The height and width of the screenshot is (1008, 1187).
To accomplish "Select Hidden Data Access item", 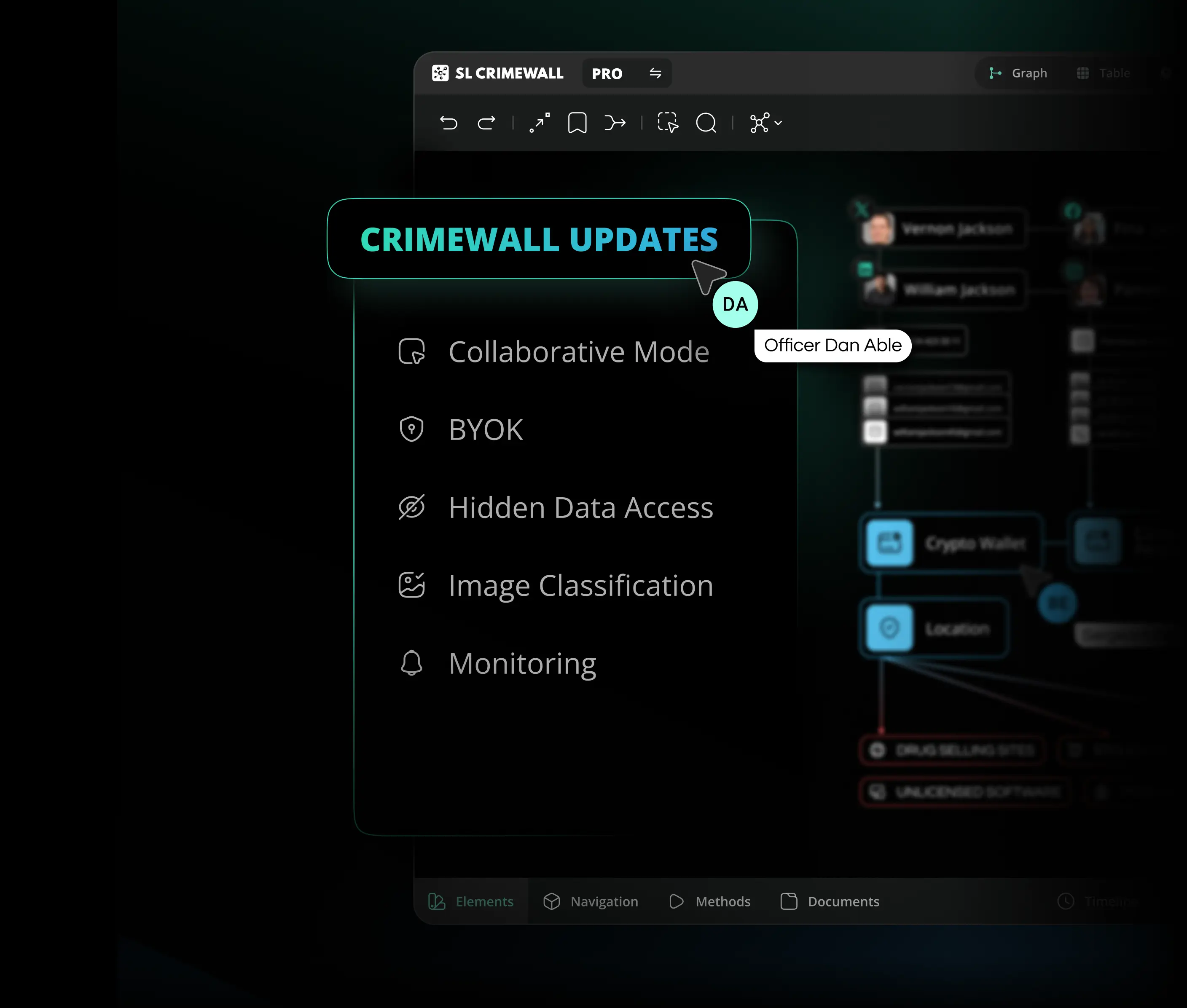I will pos(580,507).
